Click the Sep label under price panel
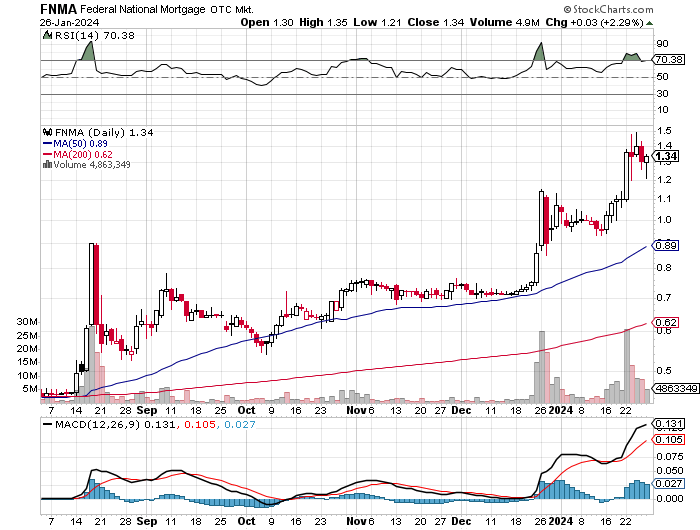The image size is (700, 530). pos(147,410)
